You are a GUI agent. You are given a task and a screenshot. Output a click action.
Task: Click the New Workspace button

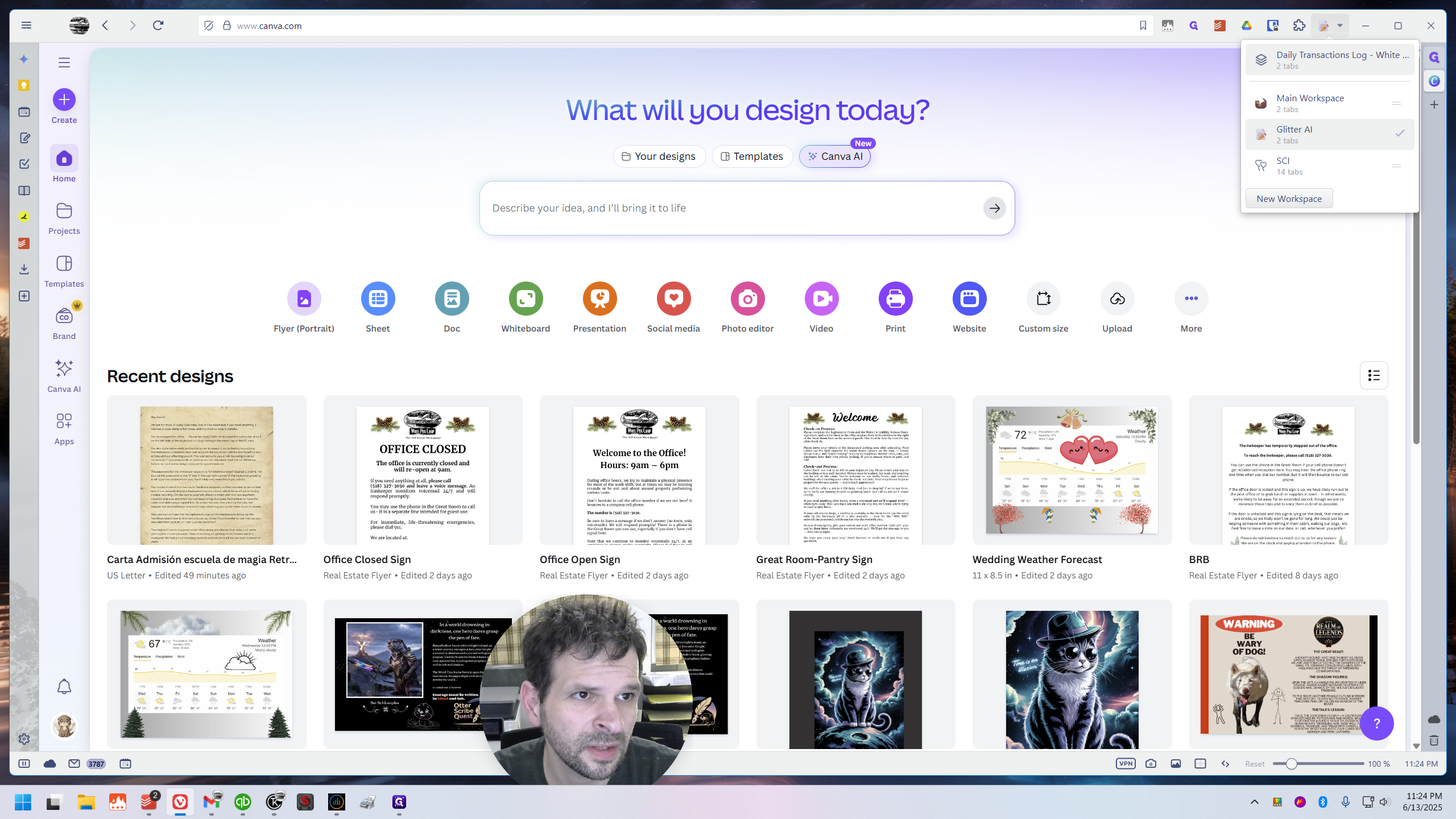(1289, 198)
